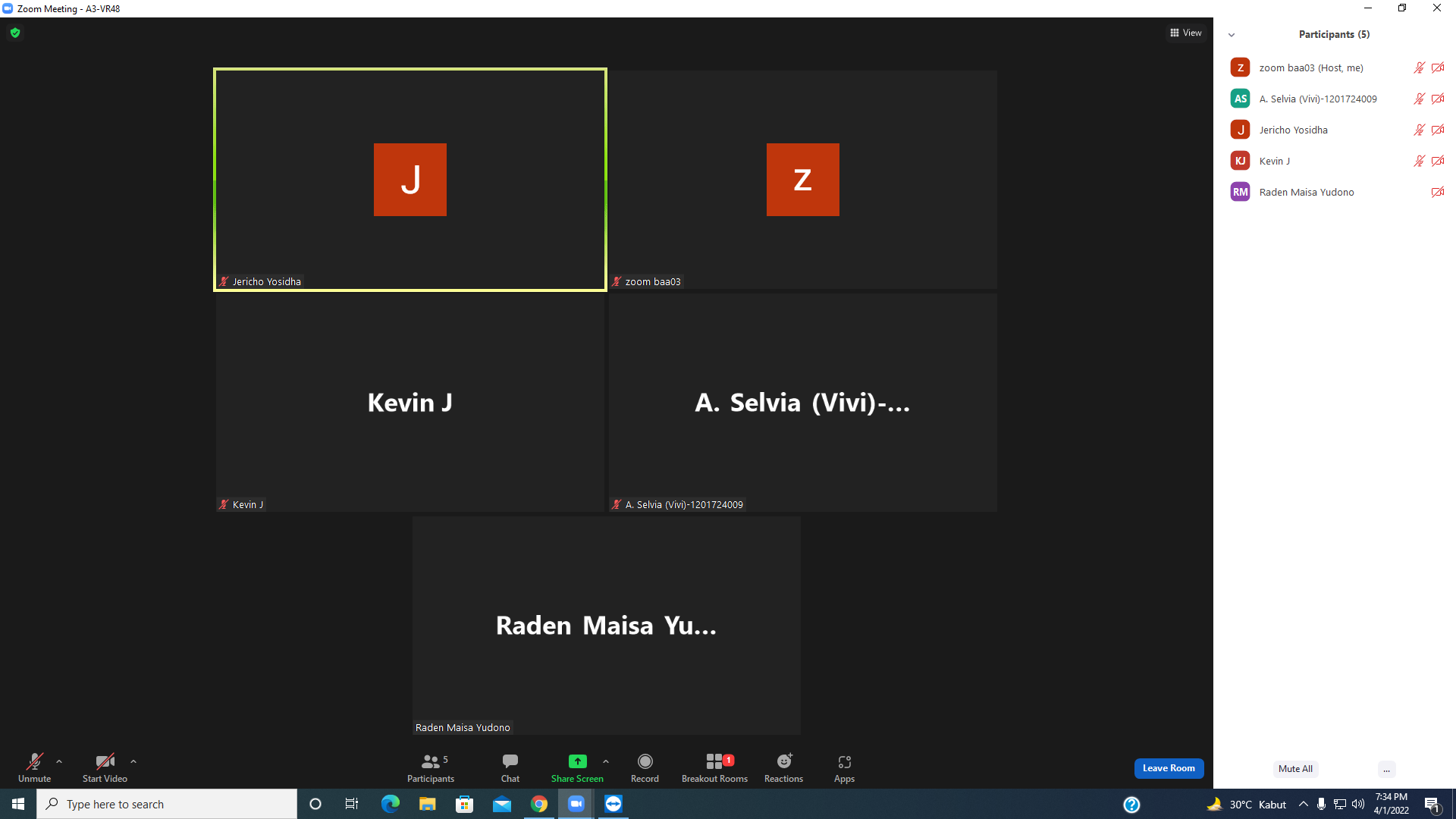Click video-off icon for Kevin J row
1456x819 pixels.
pyautogui.click(x=1438, y=161)
